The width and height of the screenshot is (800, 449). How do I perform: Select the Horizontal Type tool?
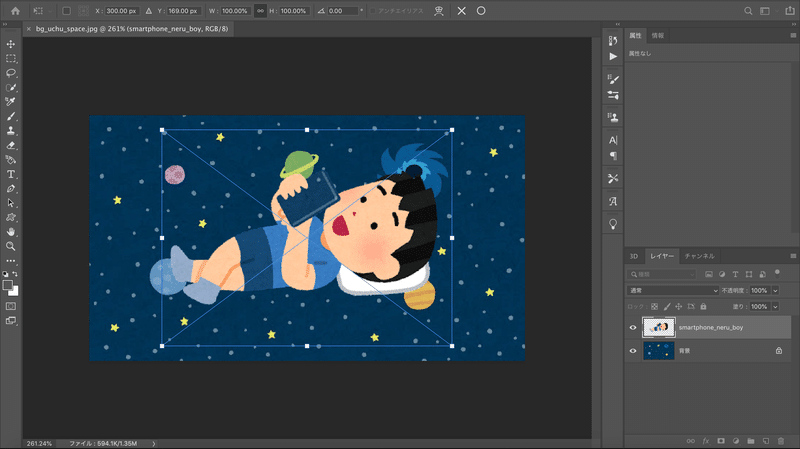click(x=11, y=174)
